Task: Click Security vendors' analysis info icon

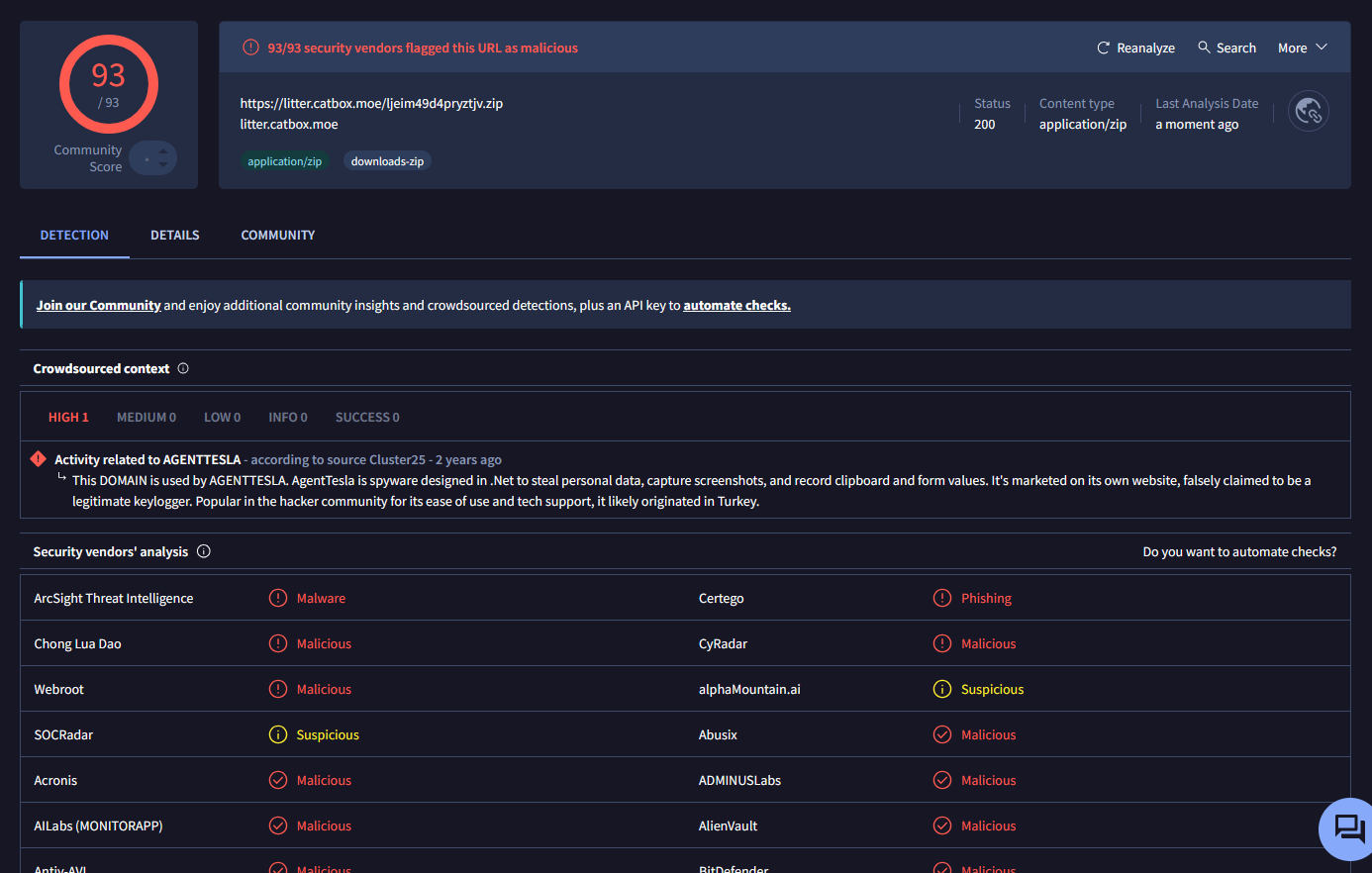Action: (204, 551)
